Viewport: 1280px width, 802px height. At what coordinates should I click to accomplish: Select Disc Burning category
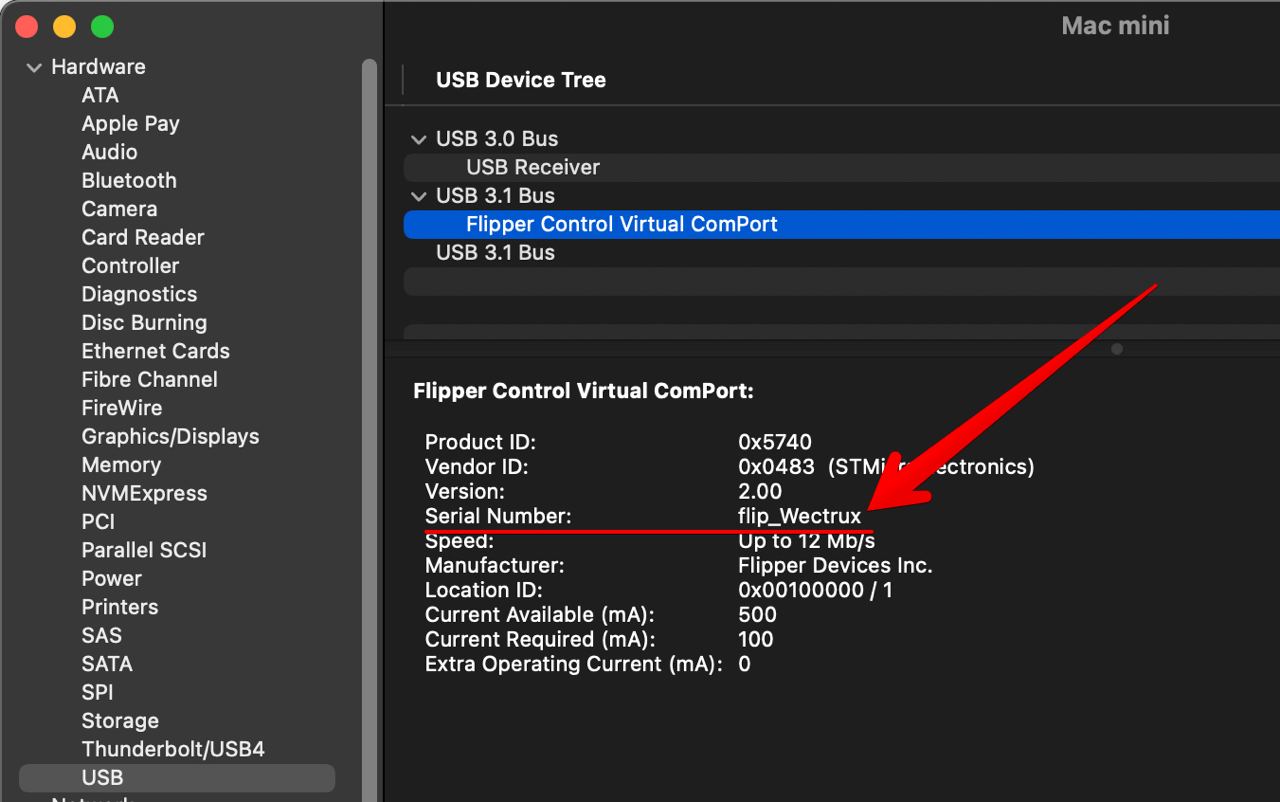pos(144,323)
